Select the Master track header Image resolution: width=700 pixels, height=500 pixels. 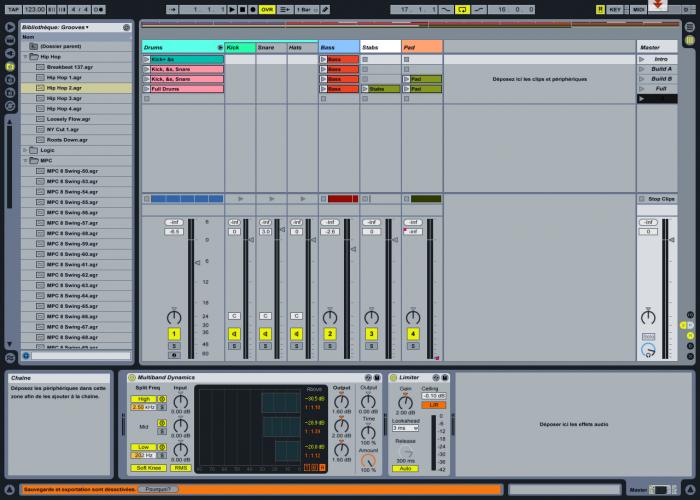click(657, 47)
